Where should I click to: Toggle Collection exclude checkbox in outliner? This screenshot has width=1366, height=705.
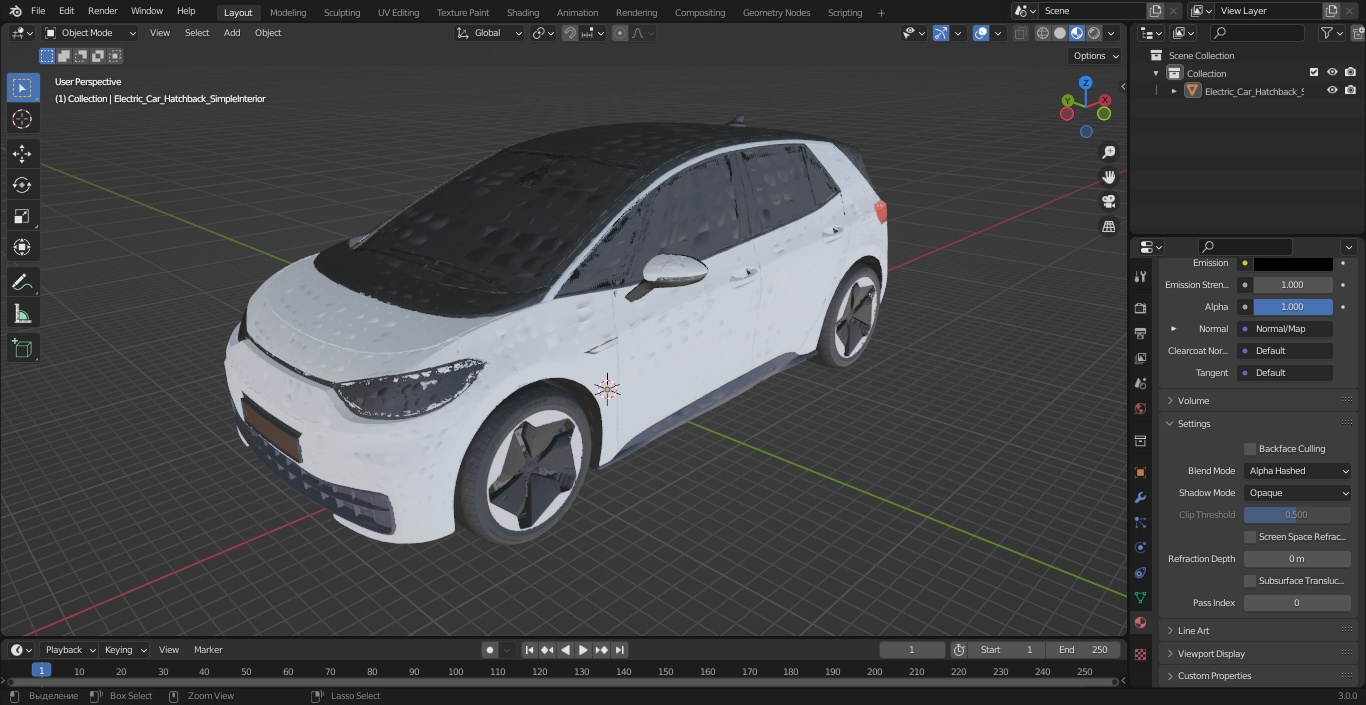(1314, 72)
